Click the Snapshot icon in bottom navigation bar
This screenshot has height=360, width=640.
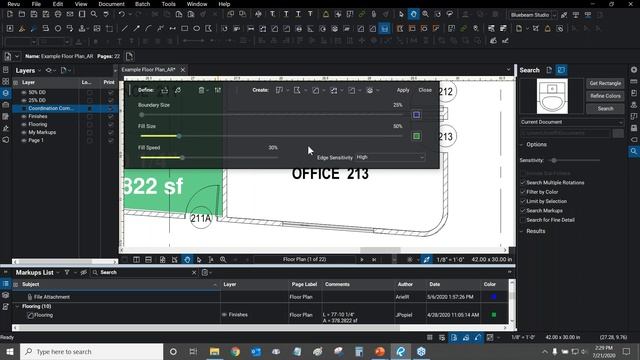coord(175,260)
